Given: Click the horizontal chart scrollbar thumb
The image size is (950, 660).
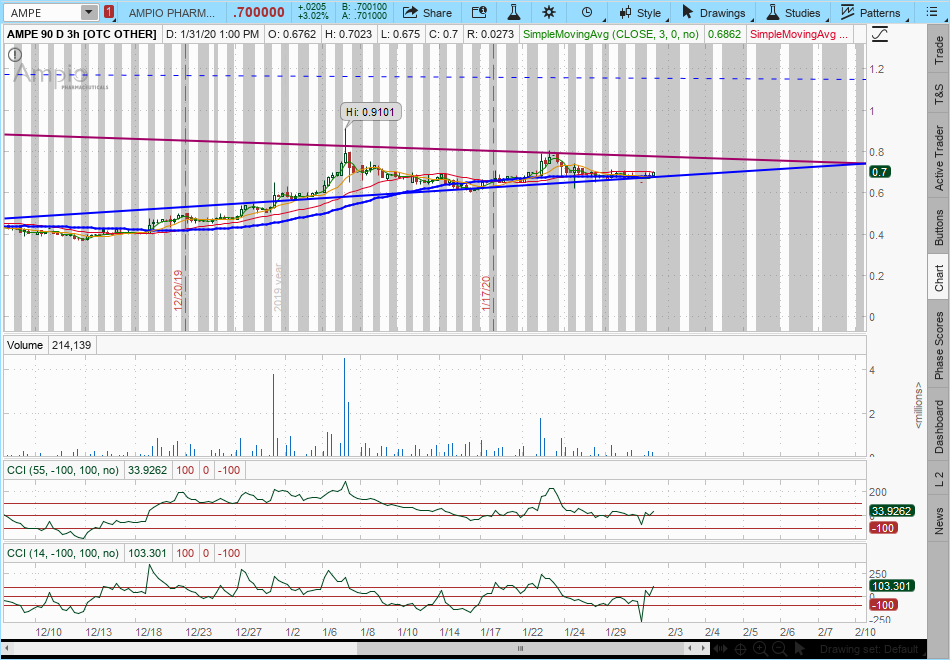Looking at the screenshot, I should click(518, 647).
